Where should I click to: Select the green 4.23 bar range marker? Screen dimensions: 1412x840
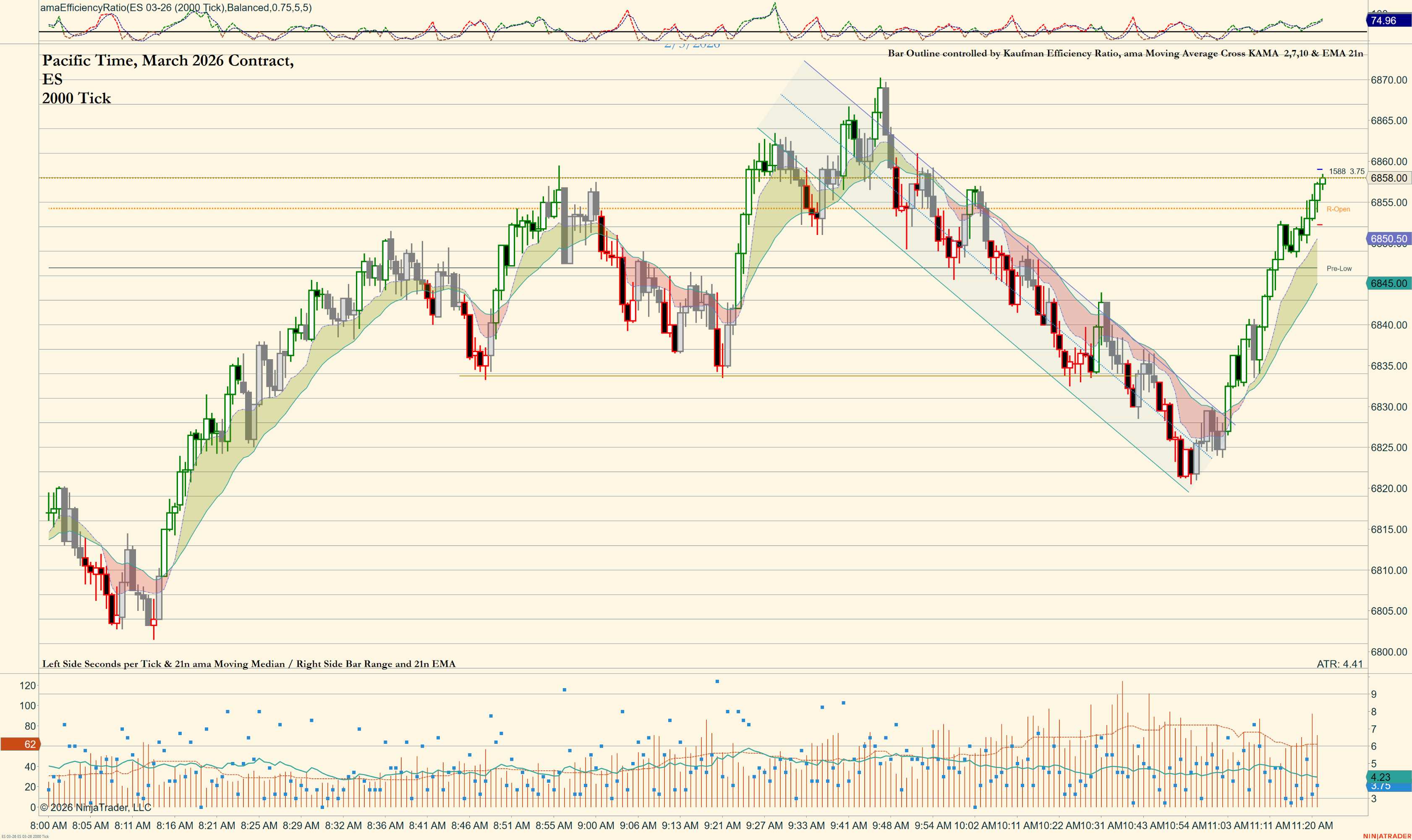tap(1388, 777)
